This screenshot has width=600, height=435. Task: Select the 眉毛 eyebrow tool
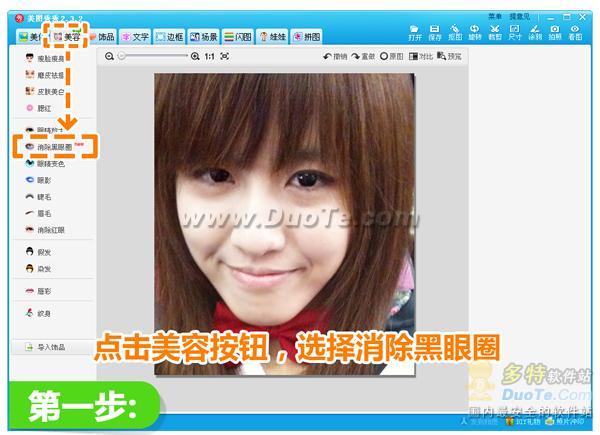[x=38, y=213]
